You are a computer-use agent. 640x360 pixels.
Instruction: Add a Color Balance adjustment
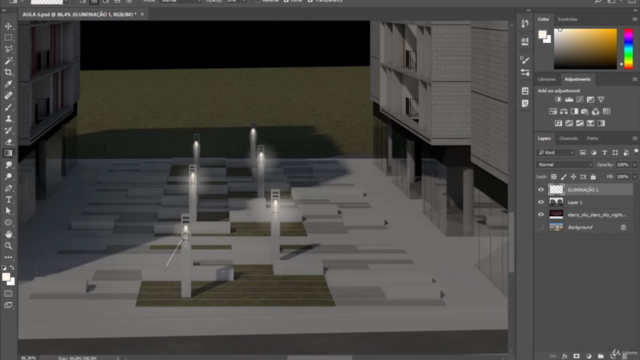tap(564, 111)
